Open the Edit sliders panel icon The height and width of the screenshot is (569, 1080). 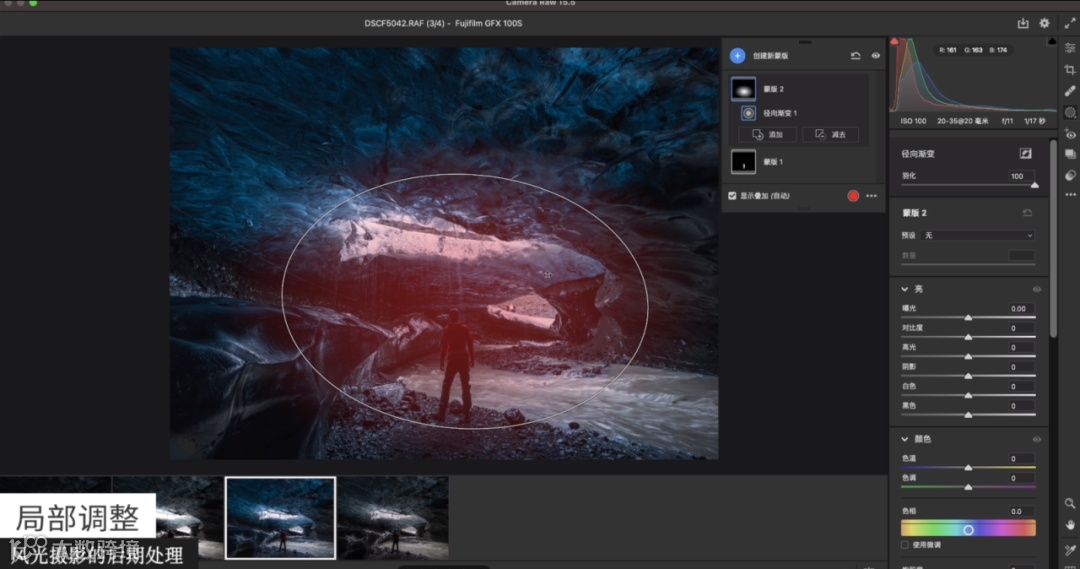coord(1070,48)
